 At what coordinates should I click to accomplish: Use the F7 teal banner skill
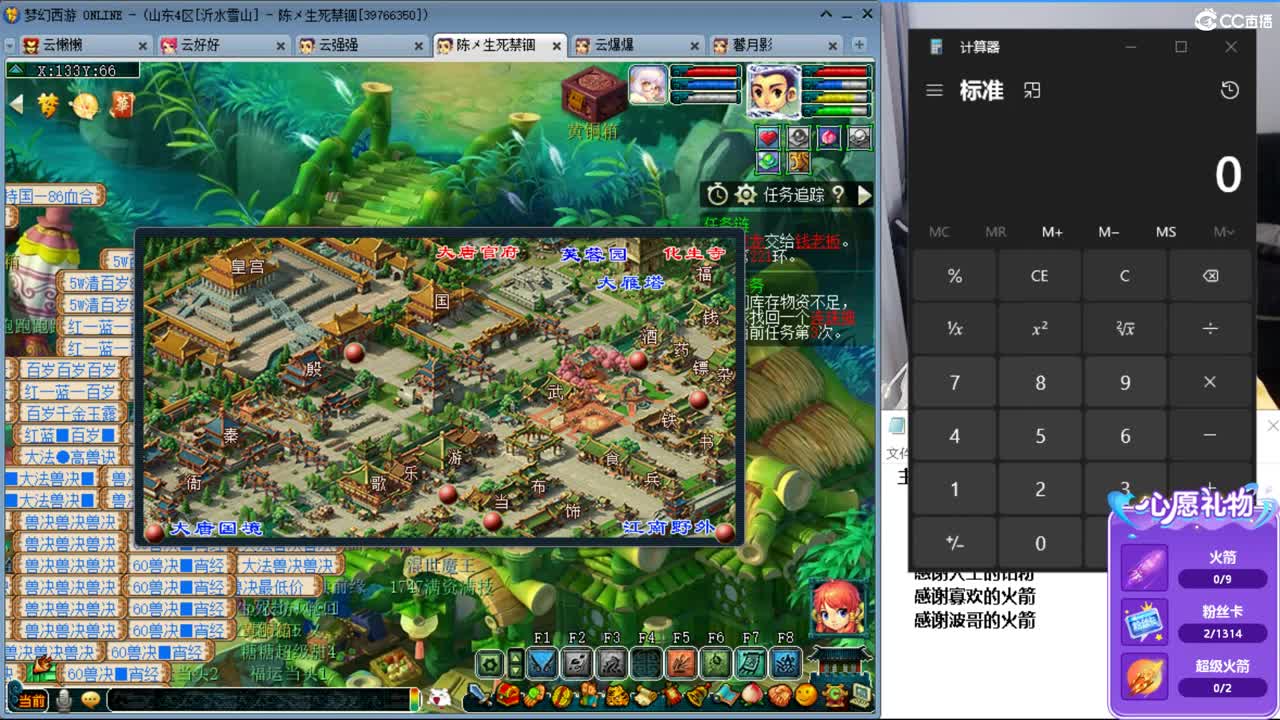[751, 662]
